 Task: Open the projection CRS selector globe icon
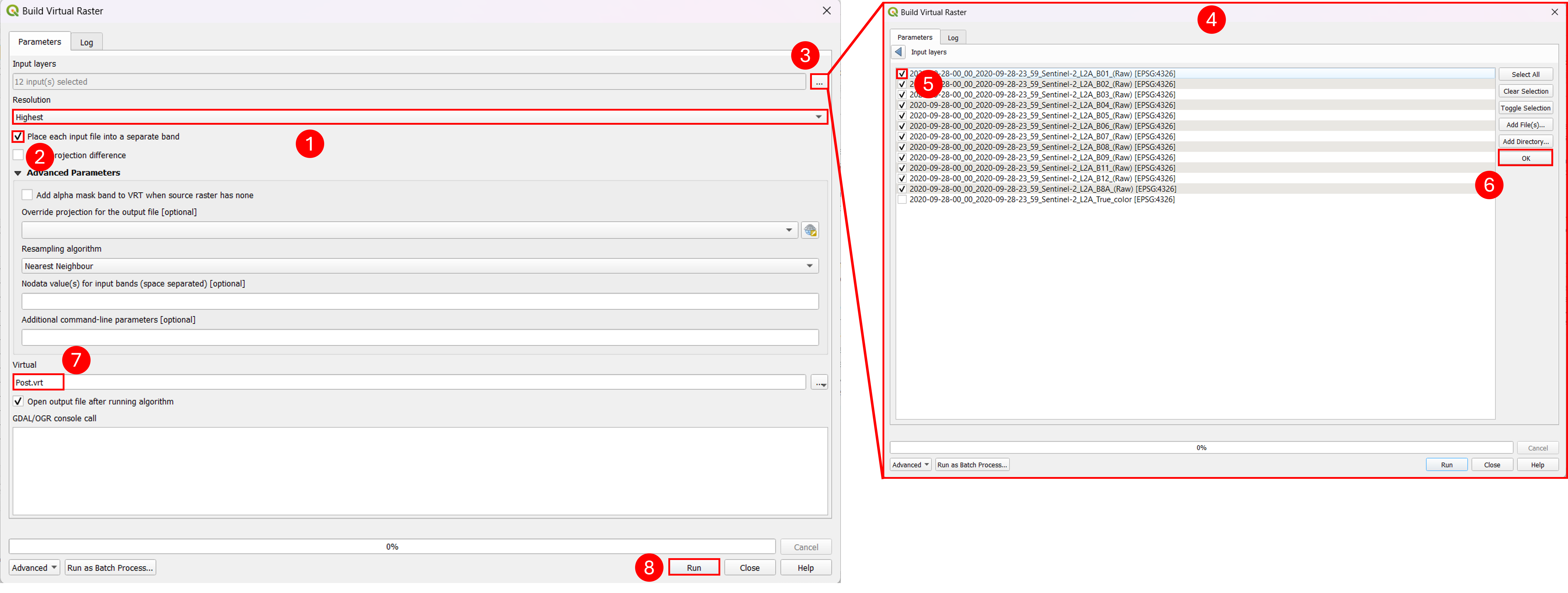pyautogui.click(x=810, y=230)
